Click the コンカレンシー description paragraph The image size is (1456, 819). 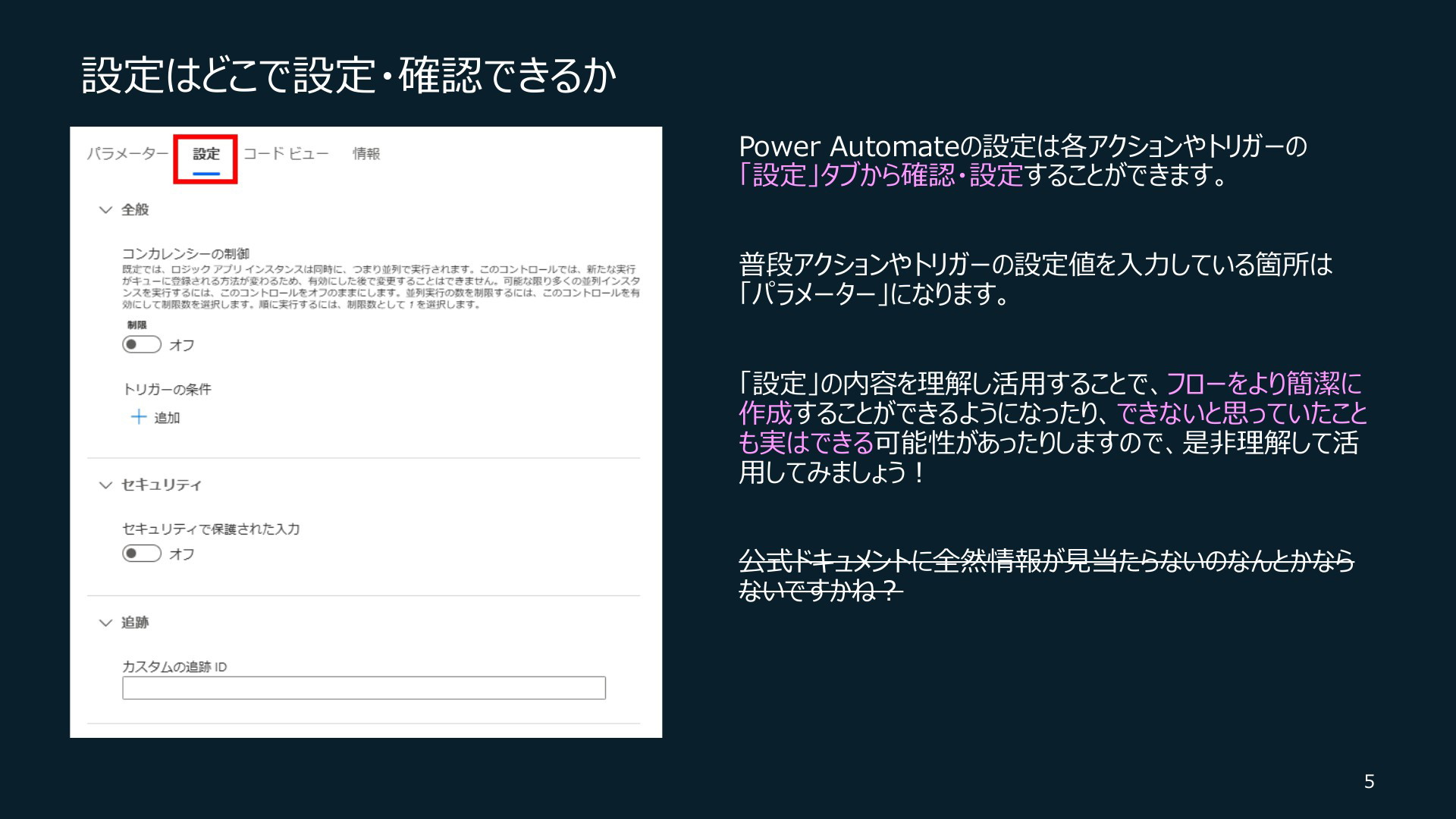pyautogui.click(x=381, y=287)
